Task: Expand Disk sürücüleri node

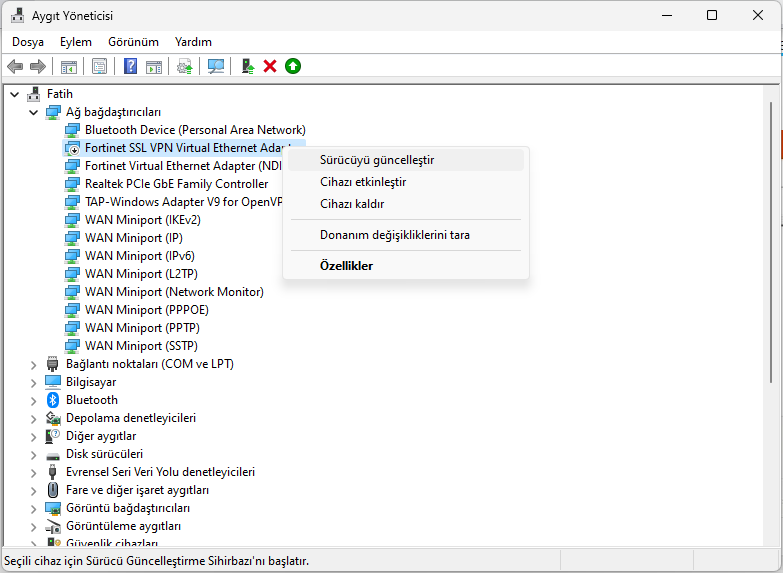Action: [x=34, y=454]
